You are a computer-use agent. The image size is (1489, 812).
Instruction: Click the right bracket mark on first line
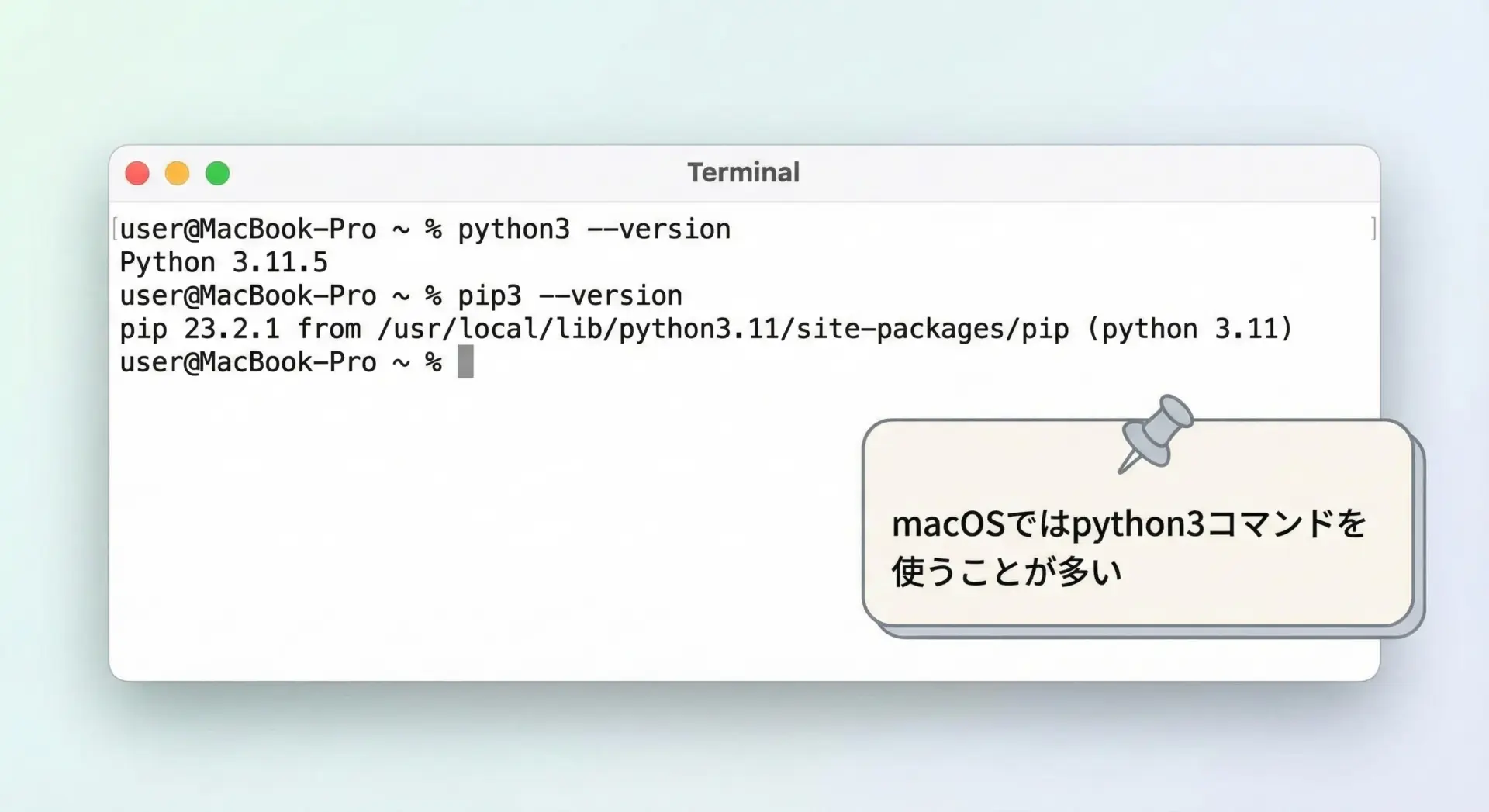pos(1373,229)
